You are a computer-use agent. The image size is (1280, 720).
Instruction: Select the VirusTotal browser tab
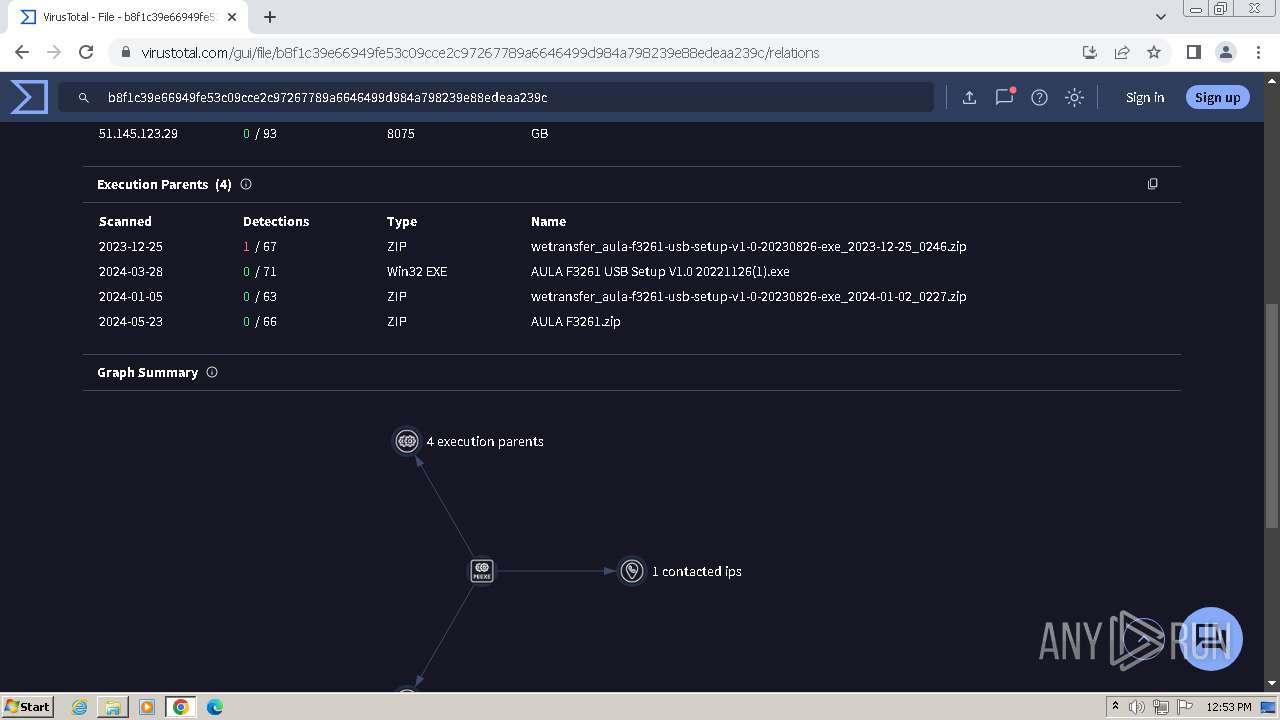point(129,17)
